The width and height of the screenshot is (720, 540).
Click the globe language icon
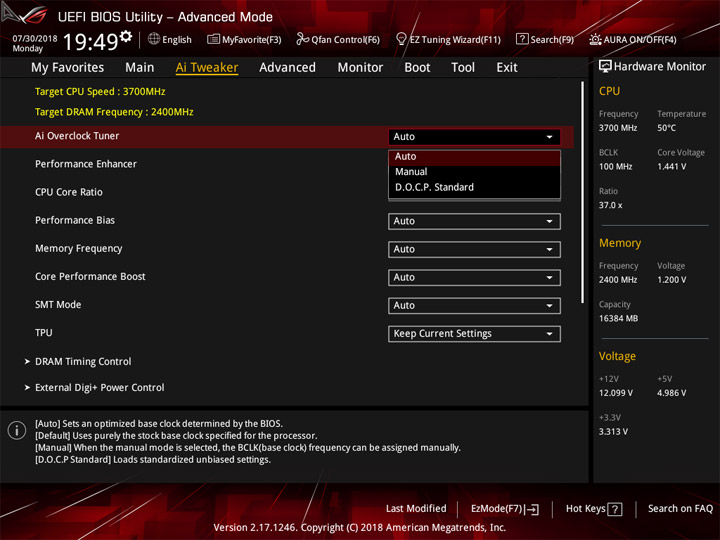point(154,39)
